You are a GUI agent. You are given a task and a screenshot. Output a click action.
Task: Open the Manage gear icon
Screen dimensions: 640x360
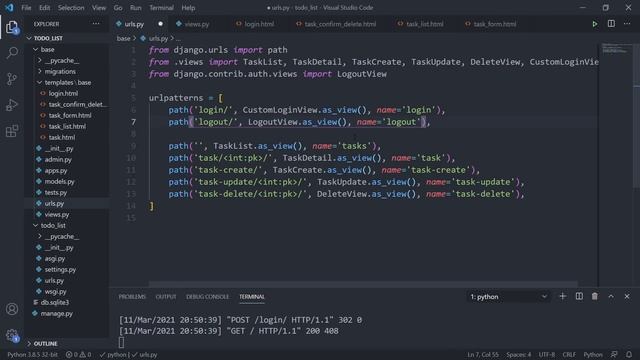pyautogui.click(x=12, y=336)
